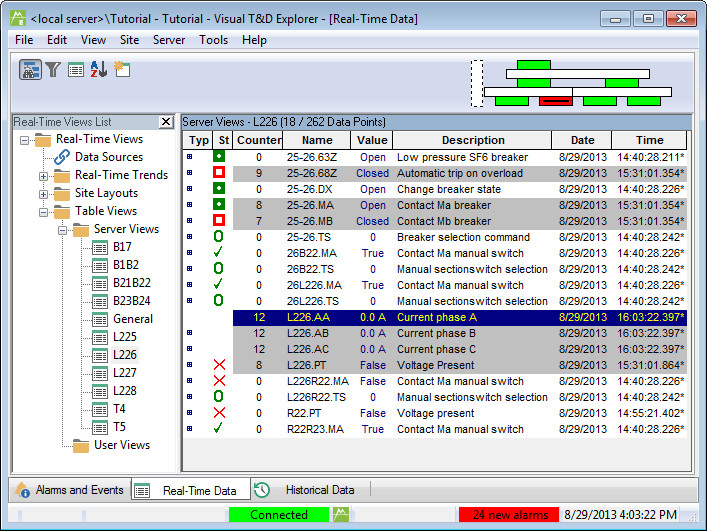Image resolution: width=707 pixels, height=531 pixels.
Task: Select 'Automatic trip on overload' description
Action: (460, 173)
